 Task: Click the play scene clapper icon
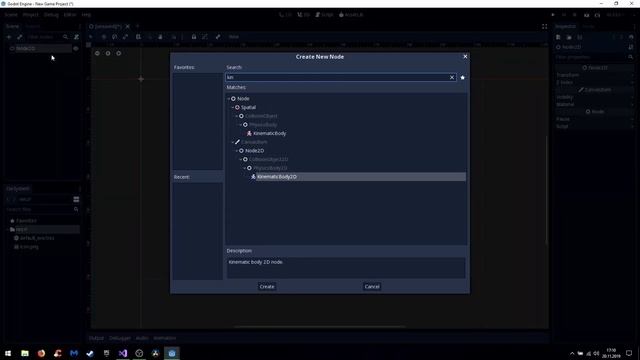click(587, 15)
